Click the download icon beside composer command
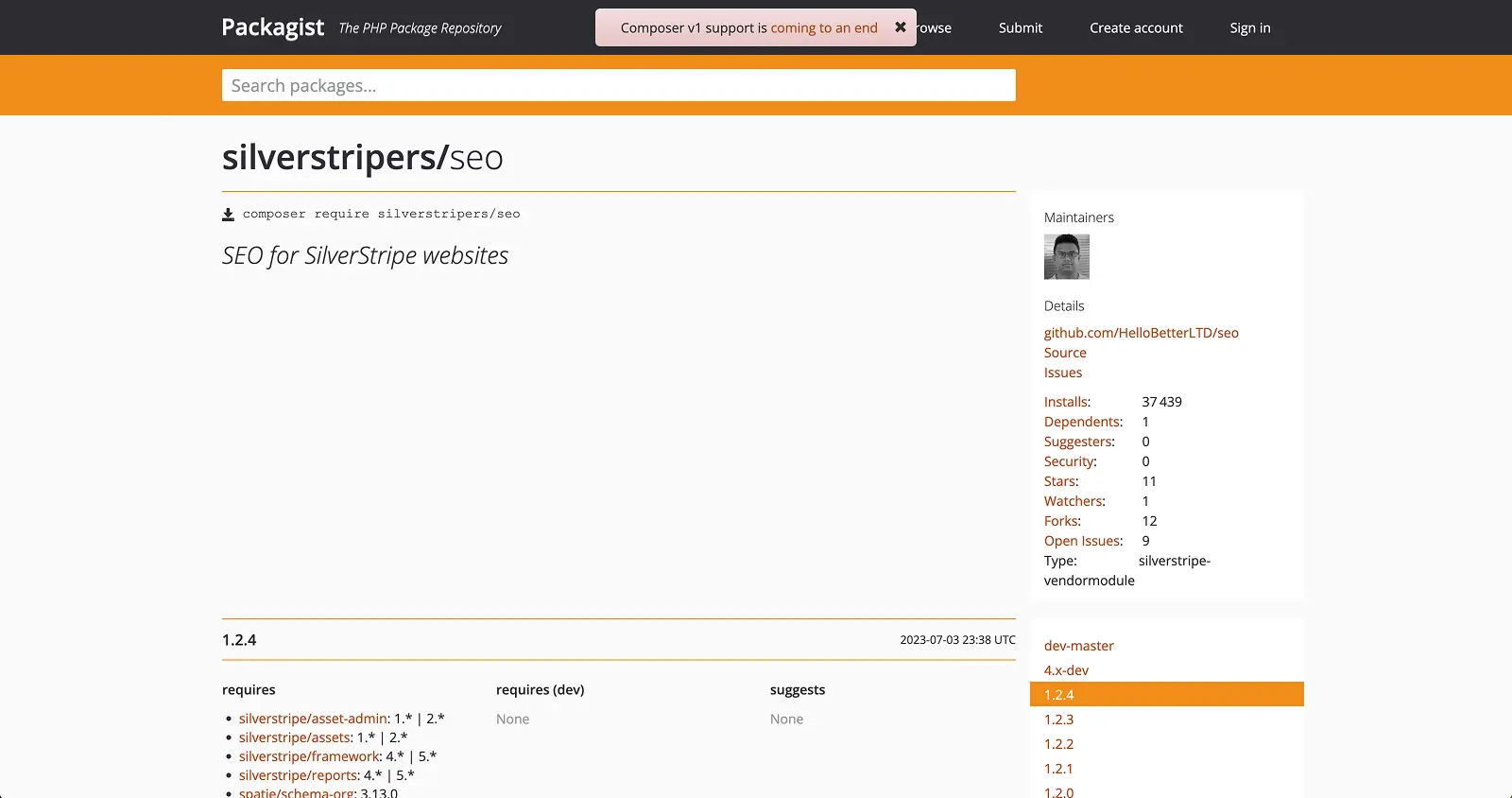1512x798 pixels. tap(228, 215)
